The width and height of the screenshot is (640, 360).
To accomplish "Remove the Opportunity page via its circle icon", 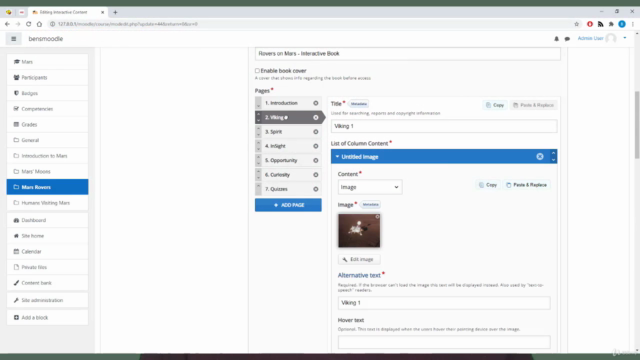I will tap(316, 160).
